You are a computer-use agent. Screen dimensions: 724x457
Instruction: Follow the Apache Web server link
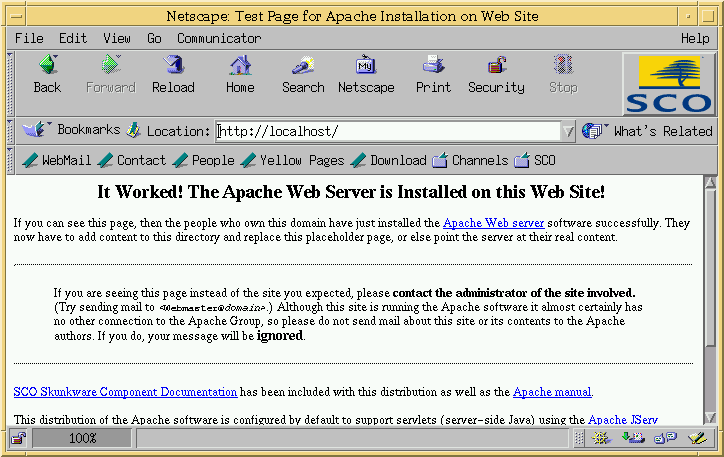(494, 223)
